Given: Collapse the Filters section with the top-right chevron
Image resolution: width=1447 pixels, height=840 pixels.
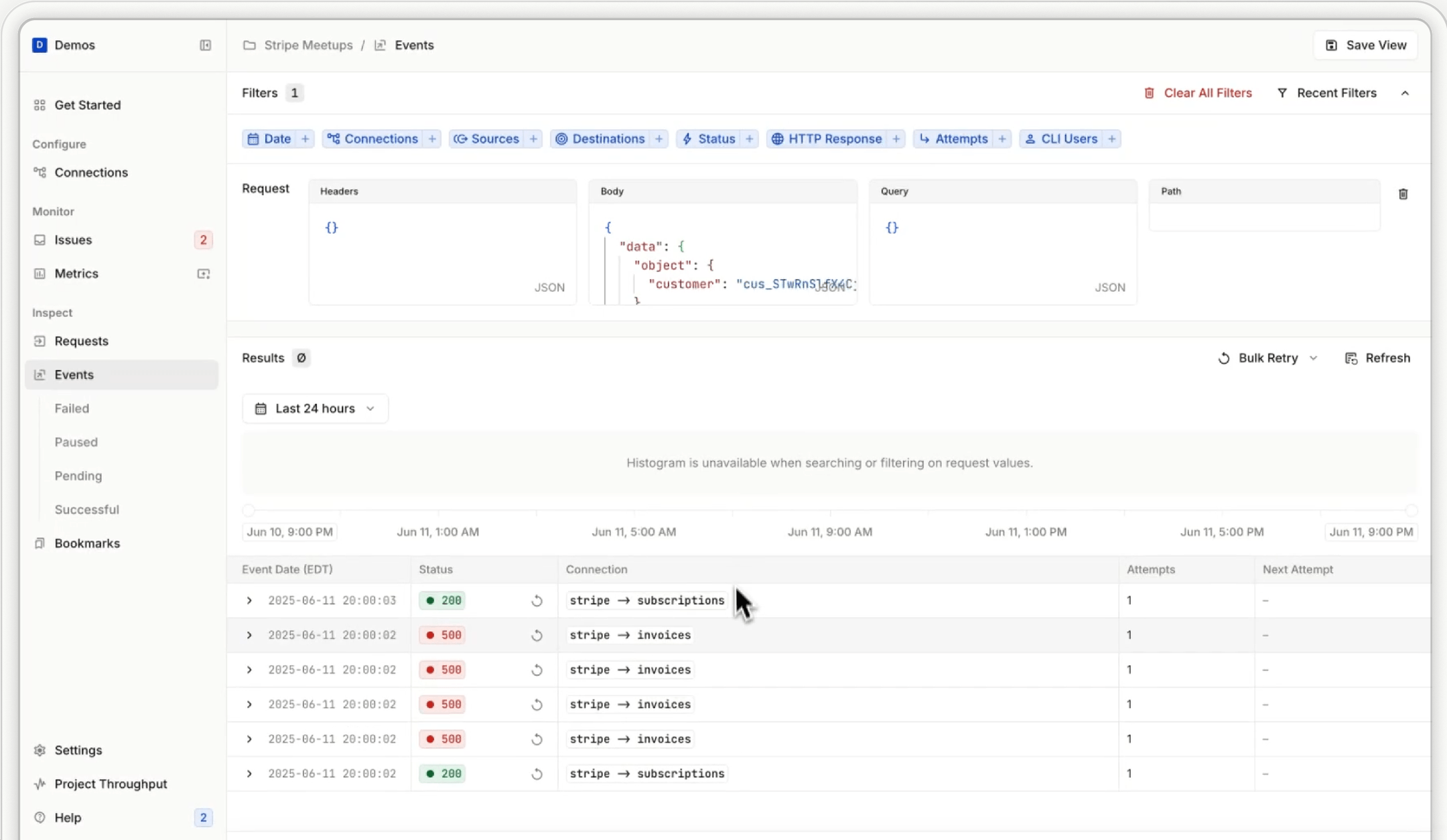Looking at the screenshot, I should click(1405, 92).
